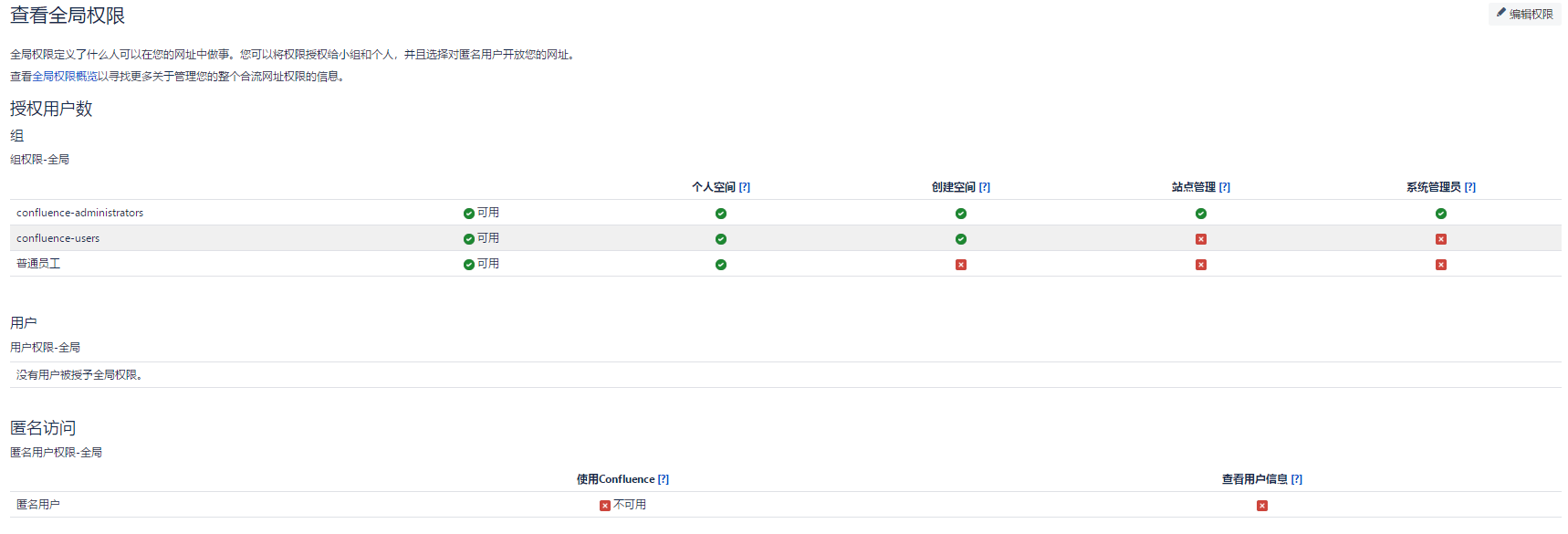
Task: Click confluence-users 站点管理 red cross icon
Action: pyautogui.click(x=1201, y=239)
